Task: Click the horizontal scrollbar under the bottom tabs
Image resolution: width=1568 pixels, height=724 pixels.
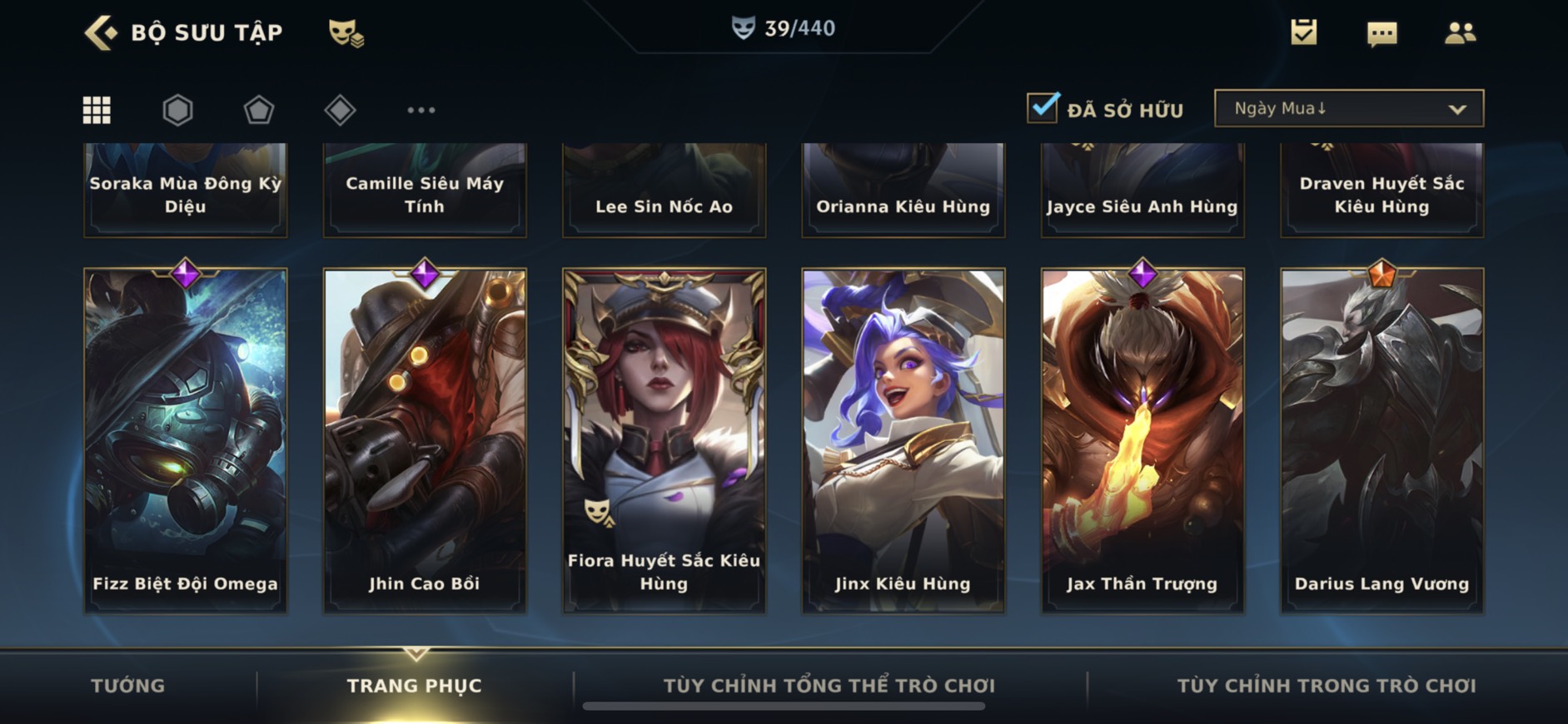Action: pos(784,707)
